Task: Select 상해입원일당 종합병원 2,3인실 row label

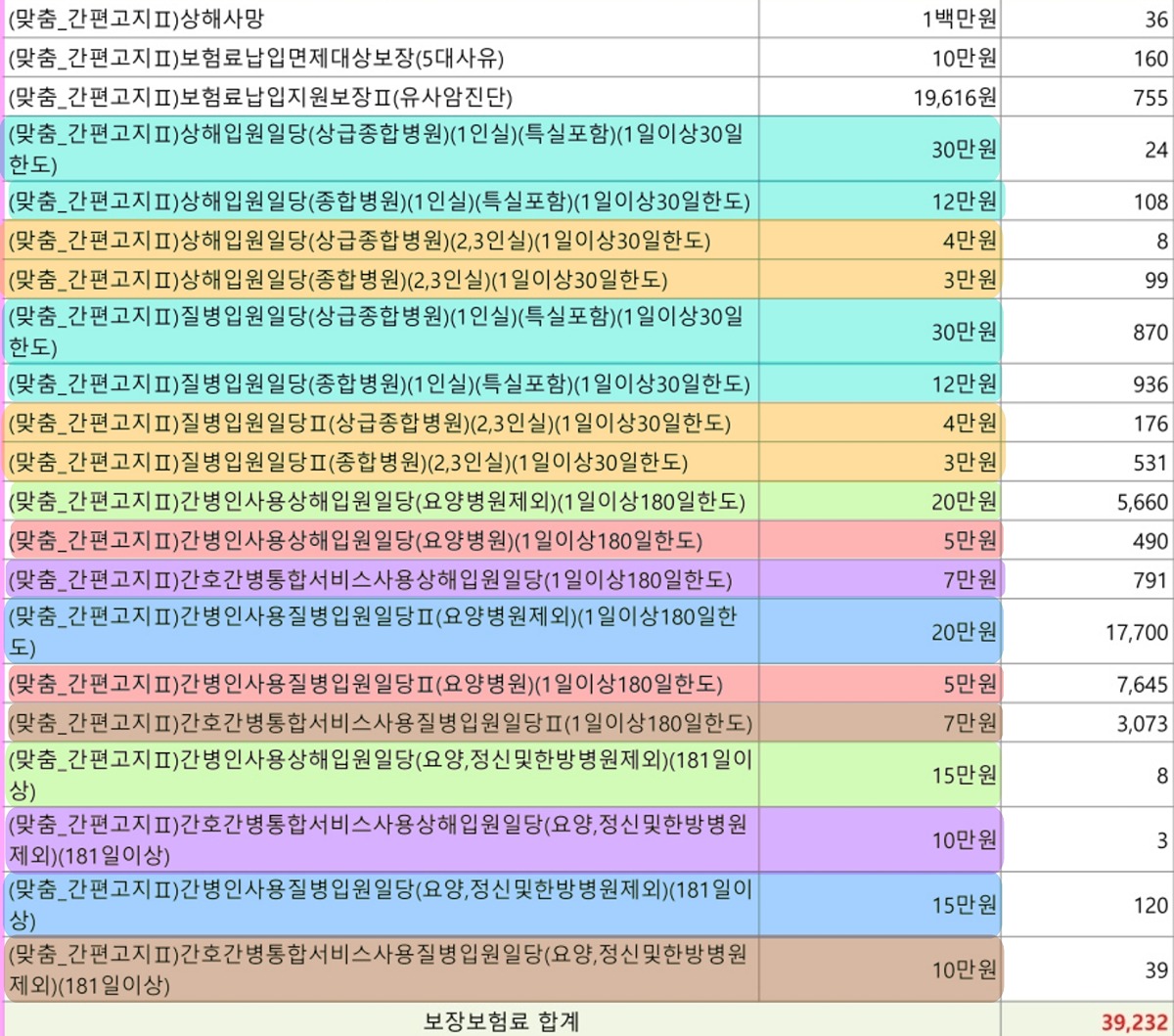Action: coord(338,281)
